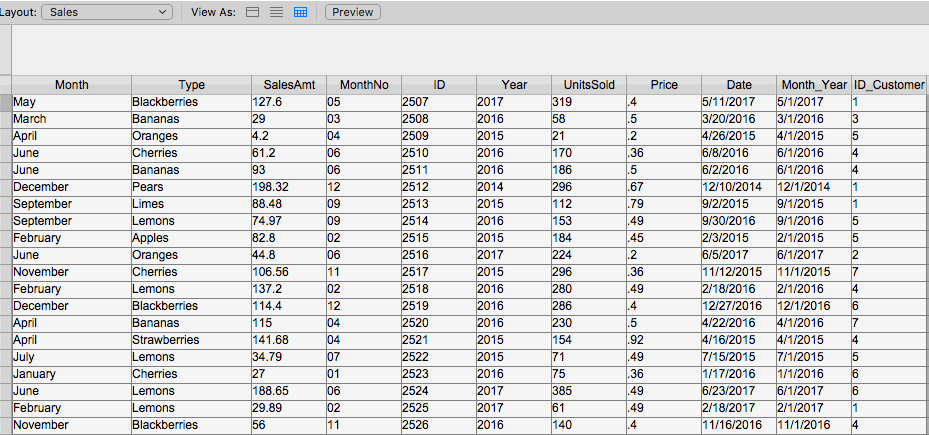Viewport: 929px width, 435px height.
Task: Click the UnitsSold cell 319
Action: point(589,103)
